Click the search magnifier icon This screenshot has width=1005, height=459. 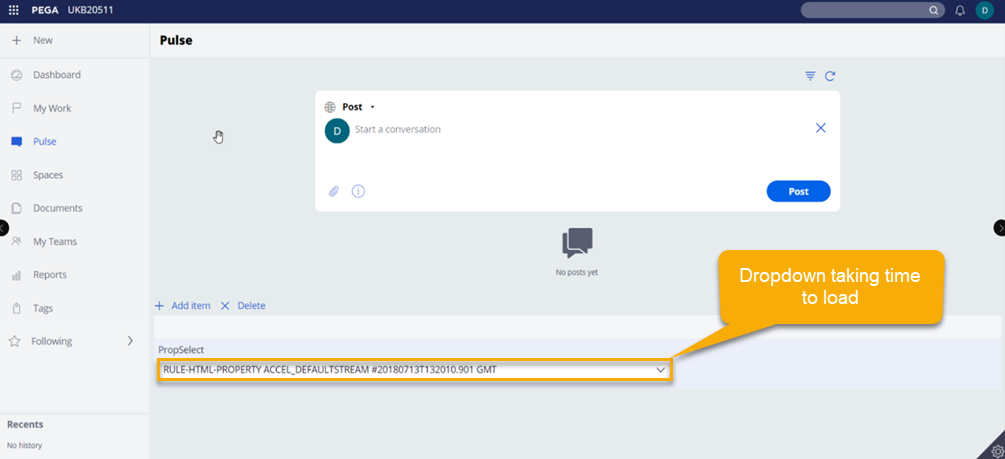[934, 10]
